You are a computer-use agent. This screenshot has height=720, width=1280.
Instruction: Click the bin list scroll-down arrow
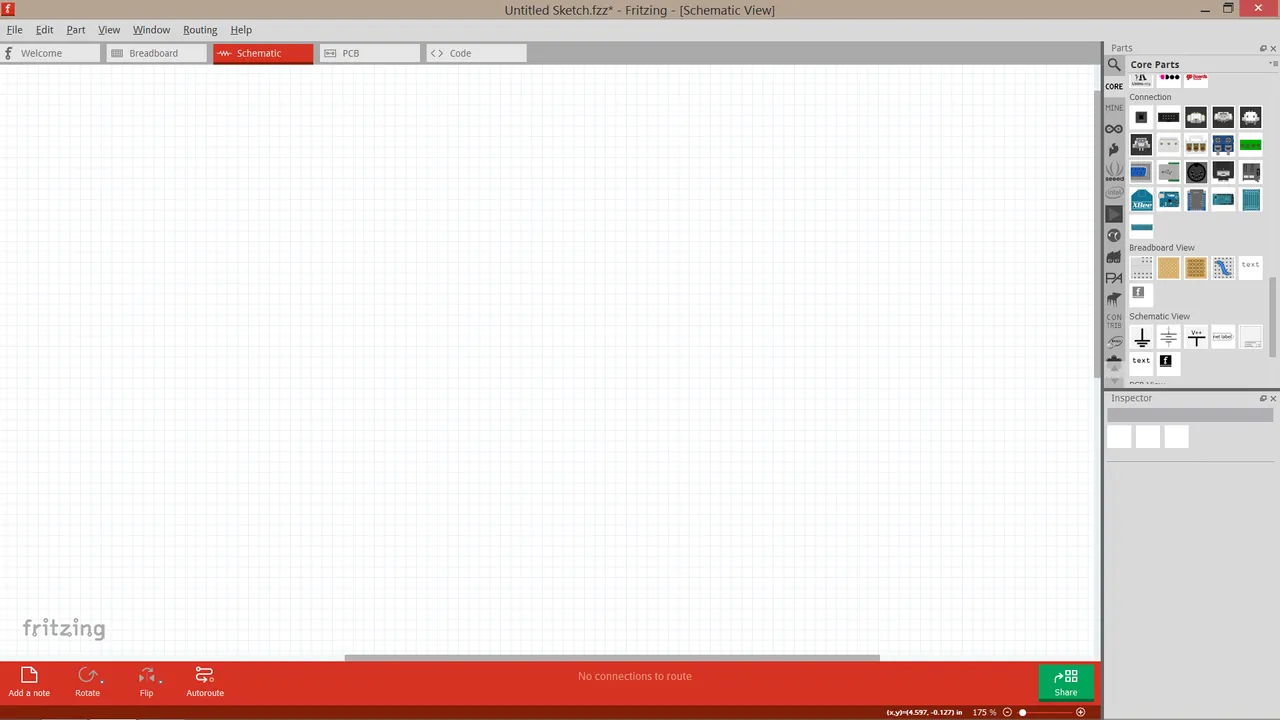click(x=1114, y=381)
